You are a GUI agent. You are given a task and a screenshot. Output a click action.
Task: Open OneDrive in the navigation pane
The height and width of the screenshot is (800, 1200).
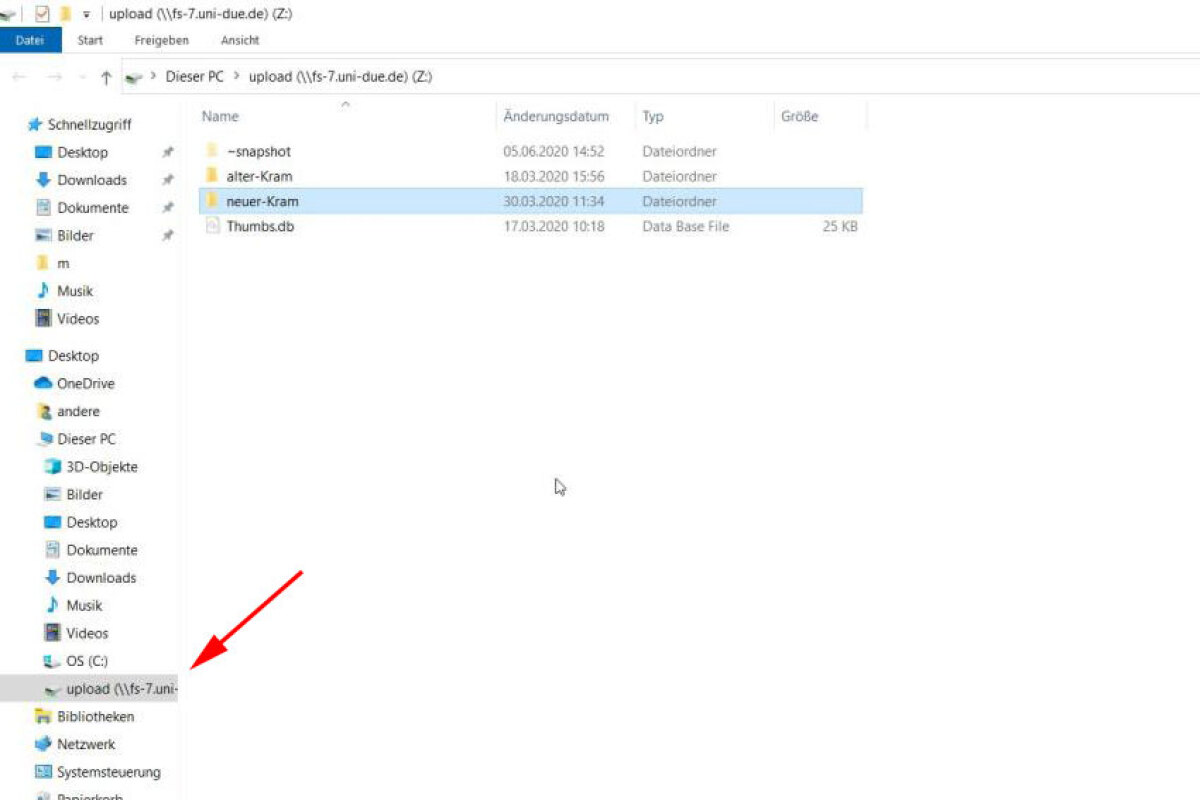85,383
